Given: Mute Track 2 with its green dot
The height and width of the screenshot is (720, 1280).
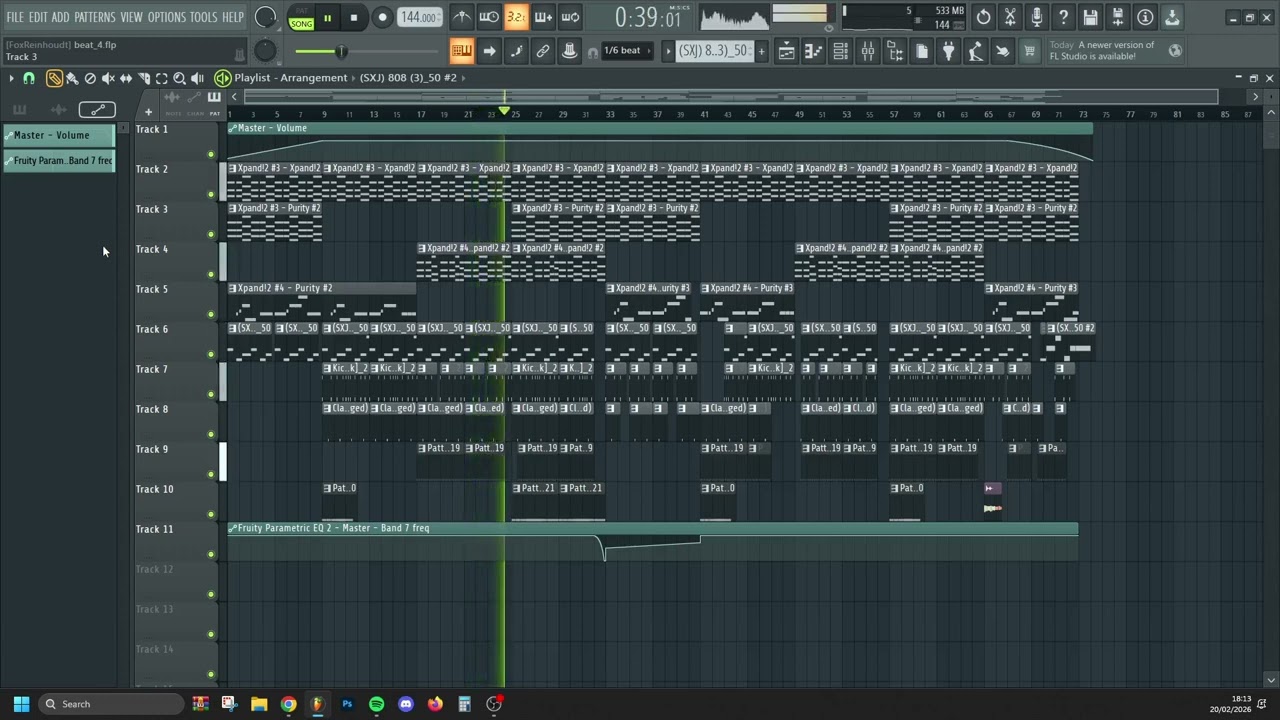Looking at the screenshot, I should click(211, 194).
